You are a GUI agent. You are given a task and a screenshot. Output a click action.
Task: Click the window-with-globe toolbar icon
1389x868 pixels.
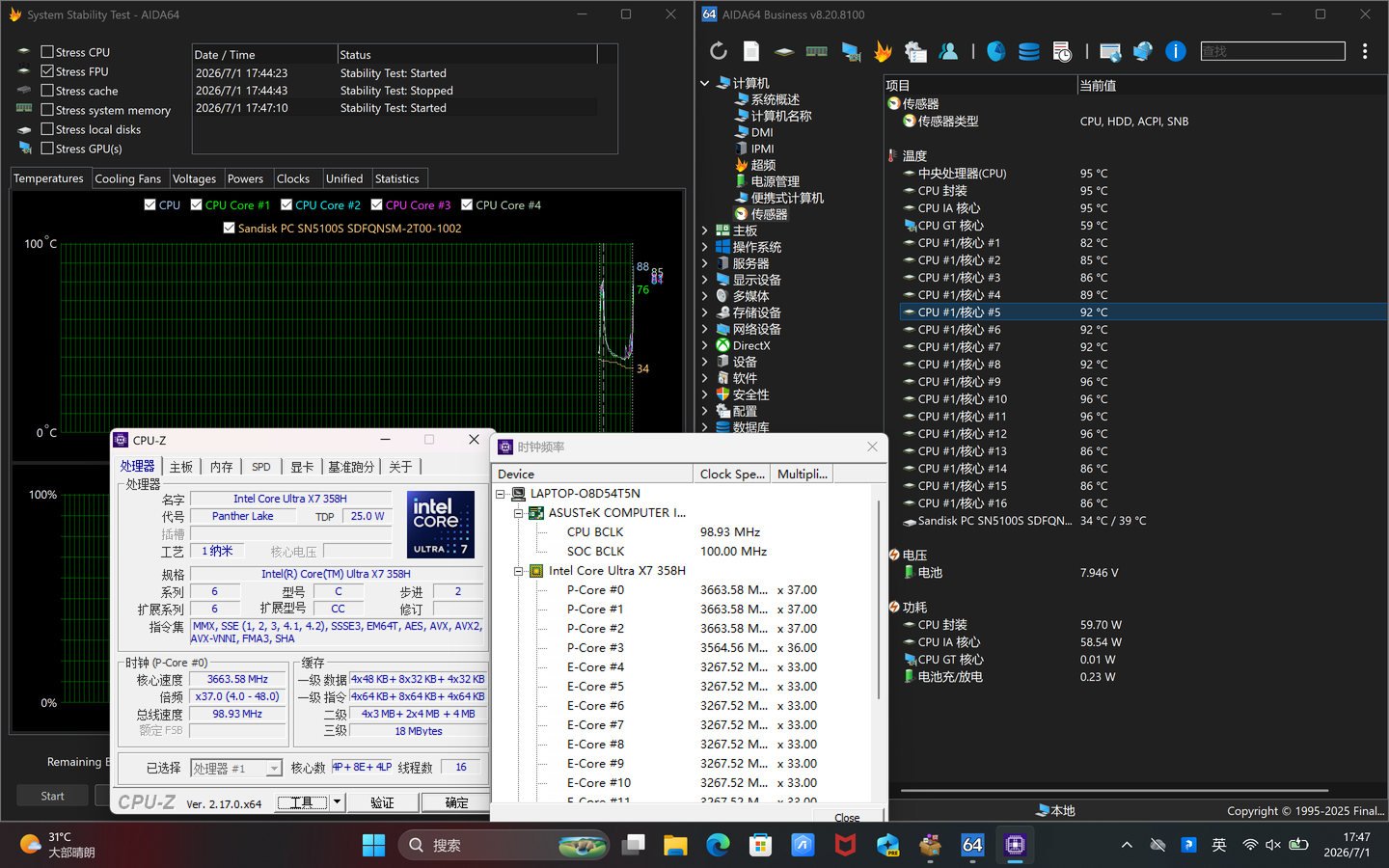pyautogui.click(x=1110, y=51)
